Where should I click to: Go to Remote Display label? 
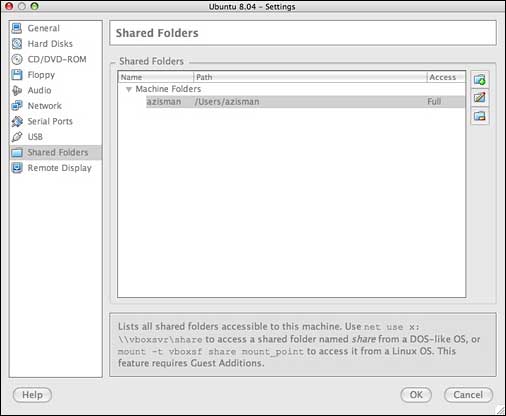tap(59, 168)
